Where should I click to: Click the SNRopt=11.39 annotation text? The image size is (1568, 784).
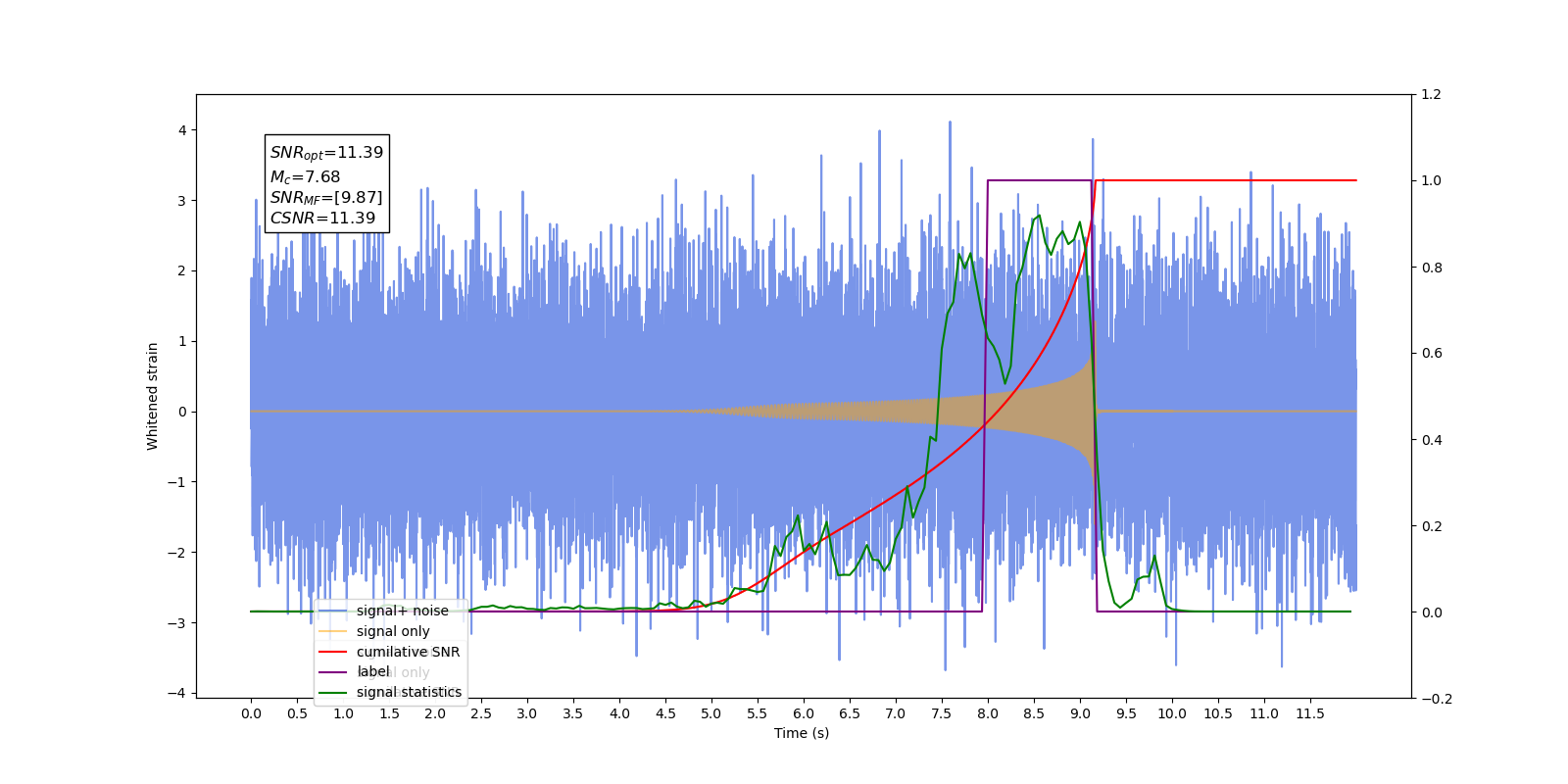point(326,153)
